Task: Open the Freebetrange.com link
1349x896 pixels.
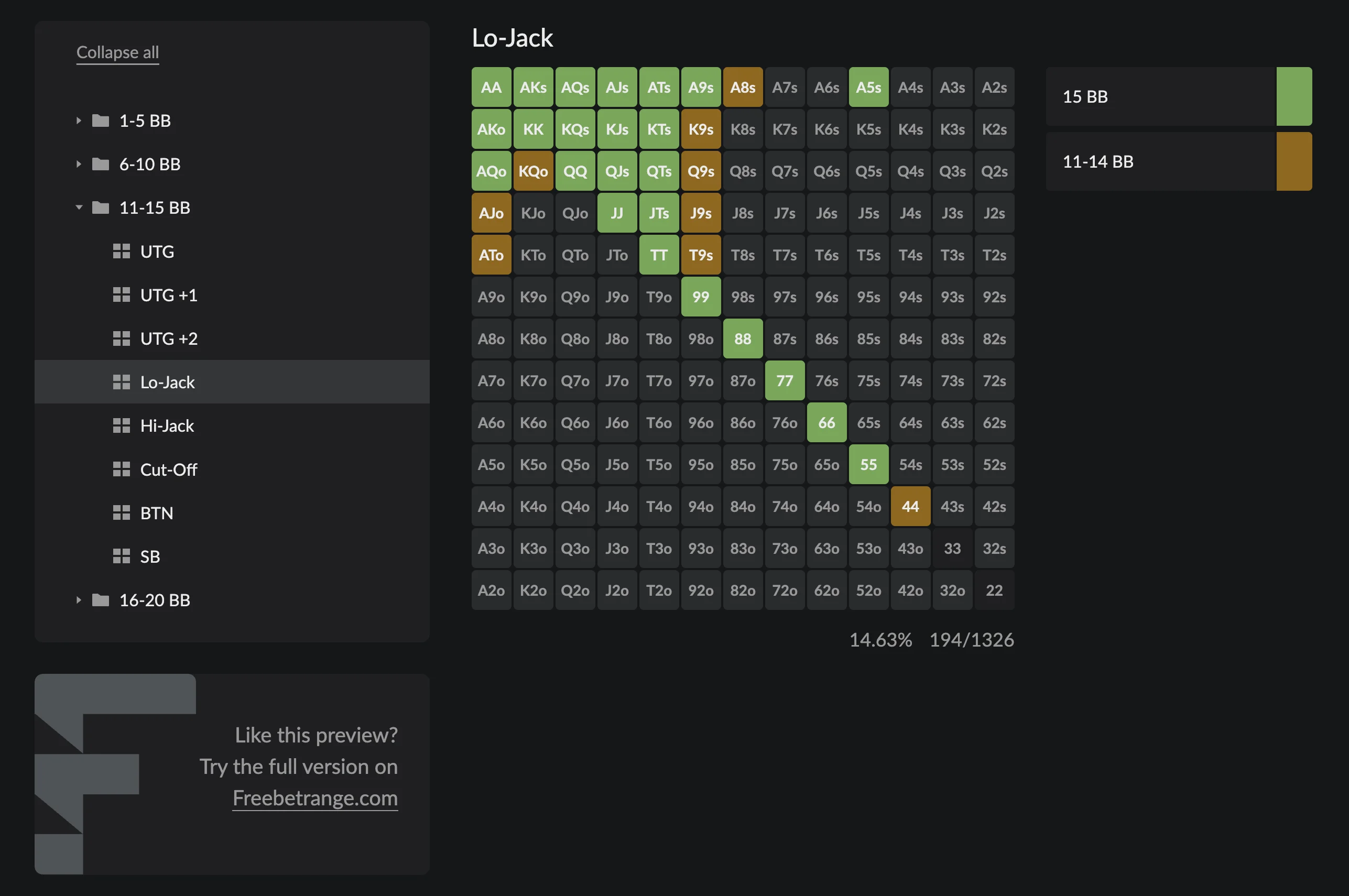Action: pos(315,799)
